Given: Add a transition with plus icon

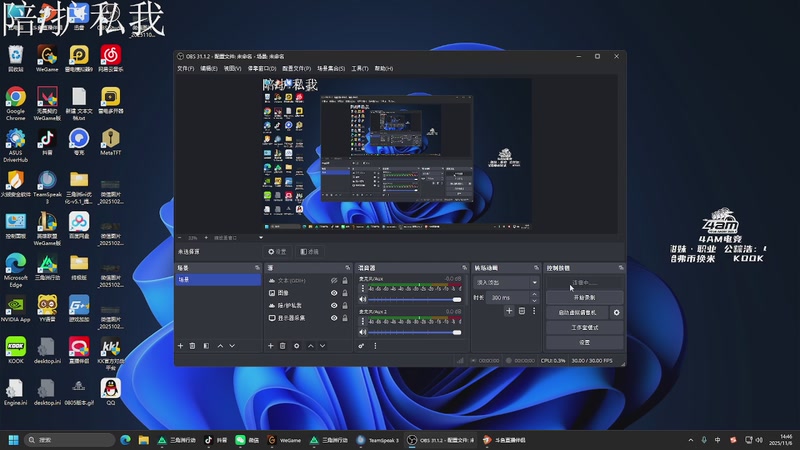Looking at the screenshot, I should tap(509, 311).
